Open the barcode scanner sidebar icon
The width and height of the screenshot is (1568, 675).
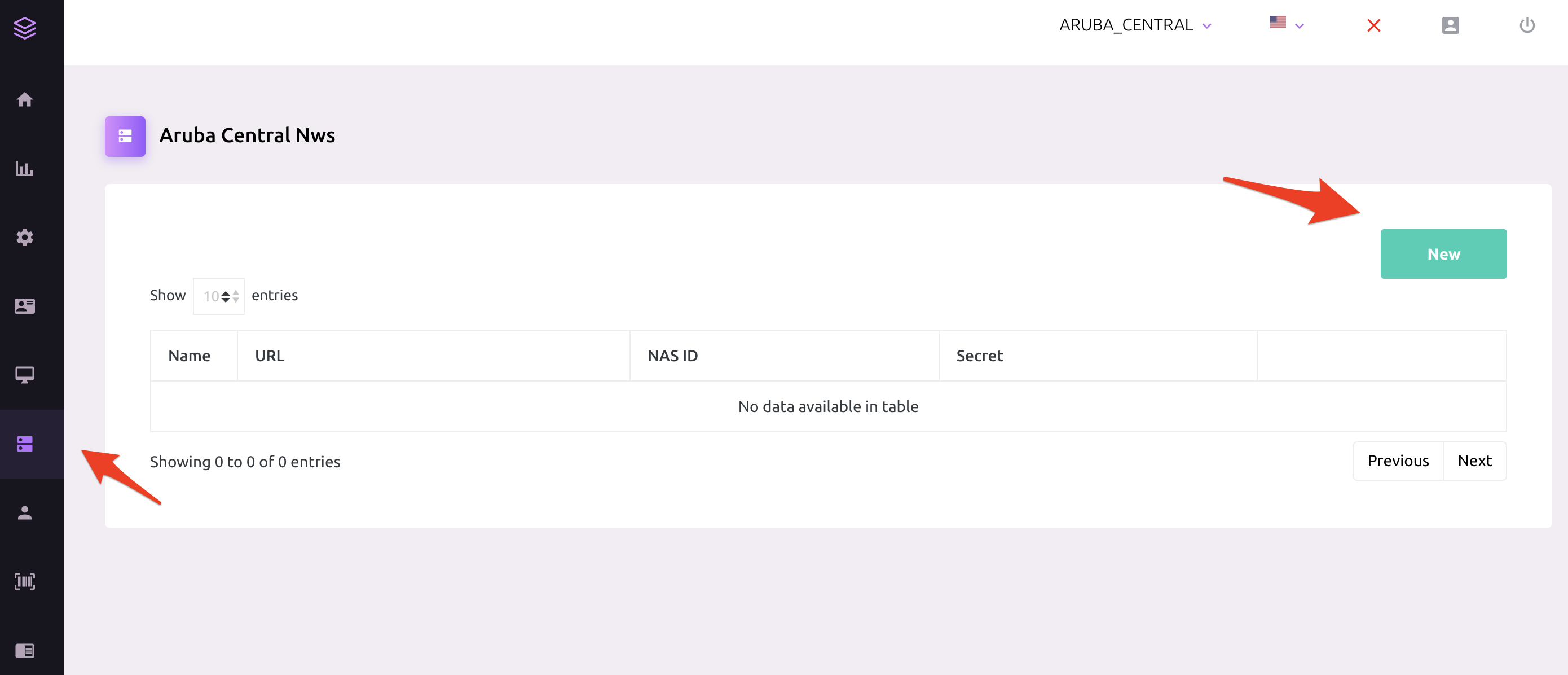coord(25,581)
